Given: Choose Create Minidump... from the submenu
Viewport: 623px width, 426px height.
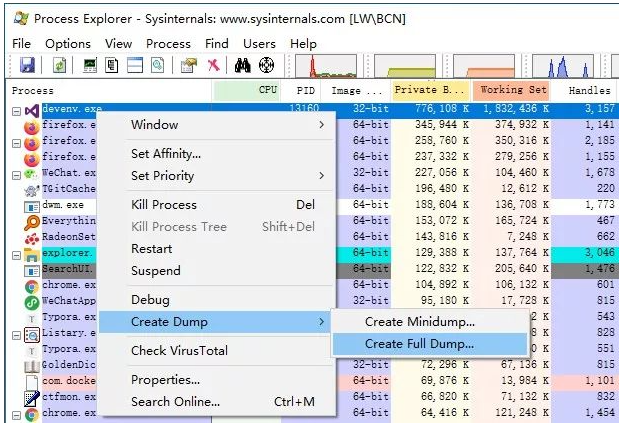Looking at the screenshot, I should pos(430,321).
